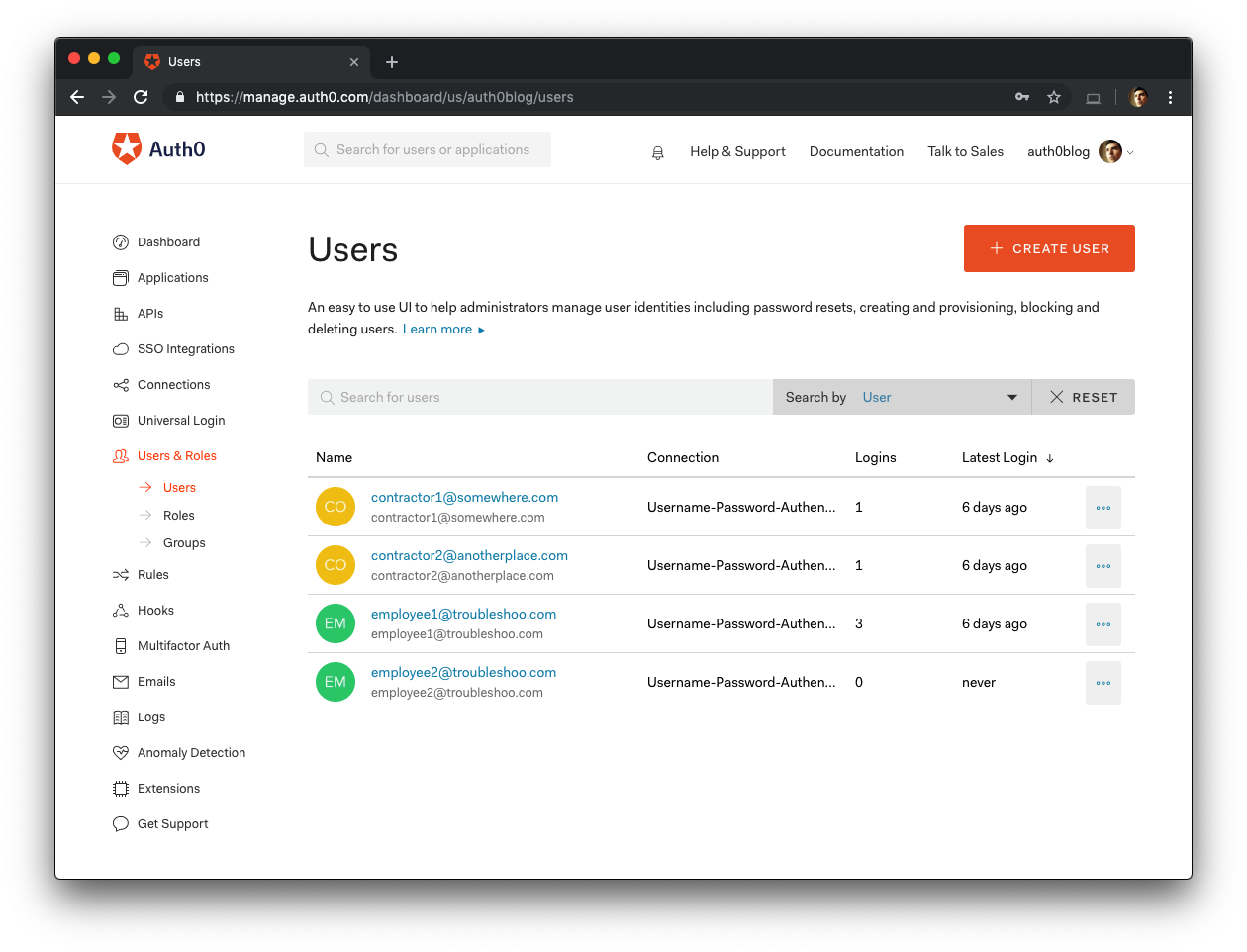Click Talk to Sales in header
This screenshot has height=952, width=1247.
point(965,151)
